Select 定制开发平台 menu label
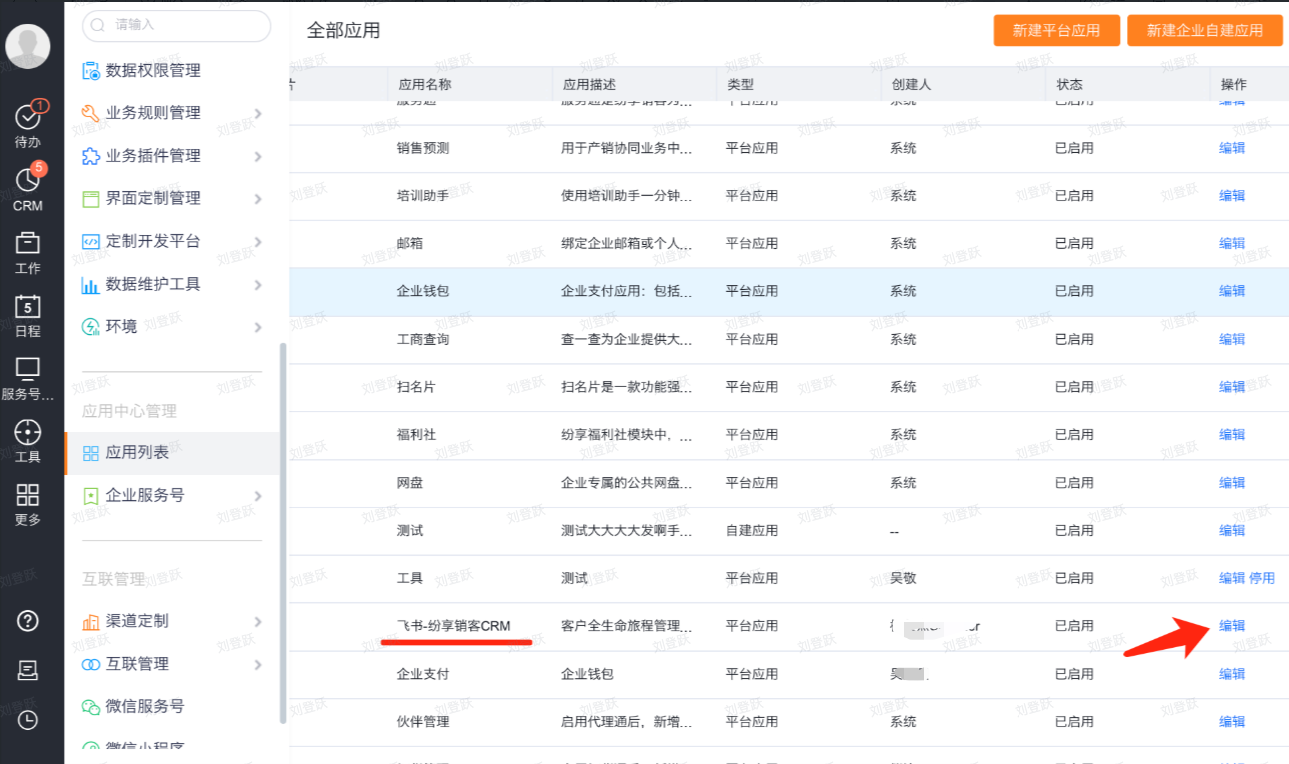The height and width of the screenshot is (764, 1289). [x=153, y=241]
